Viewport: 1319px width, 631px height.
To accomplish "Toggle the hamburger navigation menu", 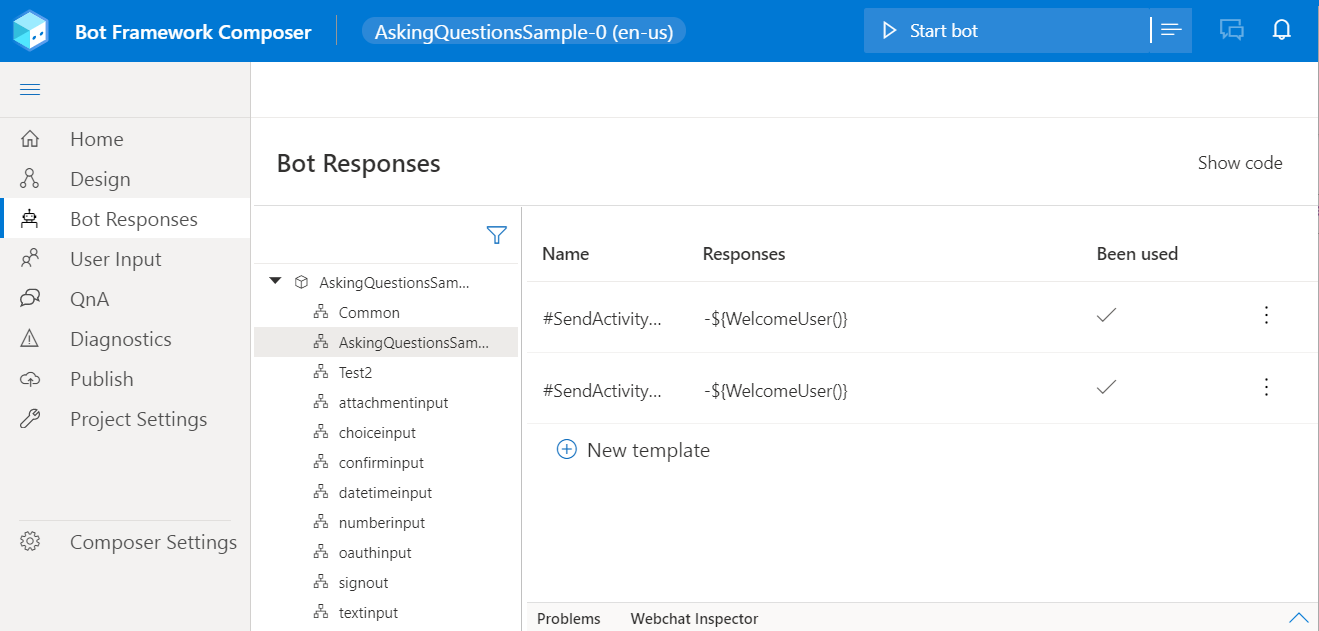I will point(30,90).
